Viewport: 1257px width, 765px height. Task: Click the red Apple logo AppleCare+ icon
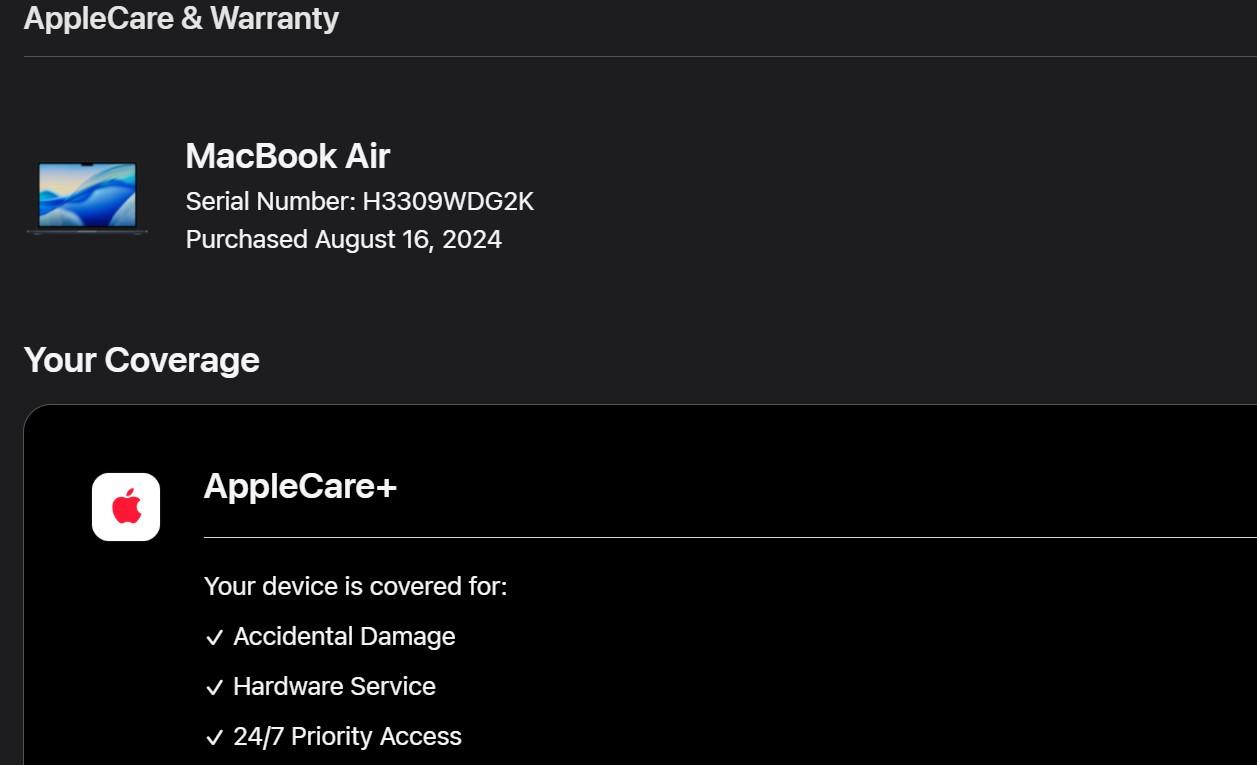pos(126,507)
